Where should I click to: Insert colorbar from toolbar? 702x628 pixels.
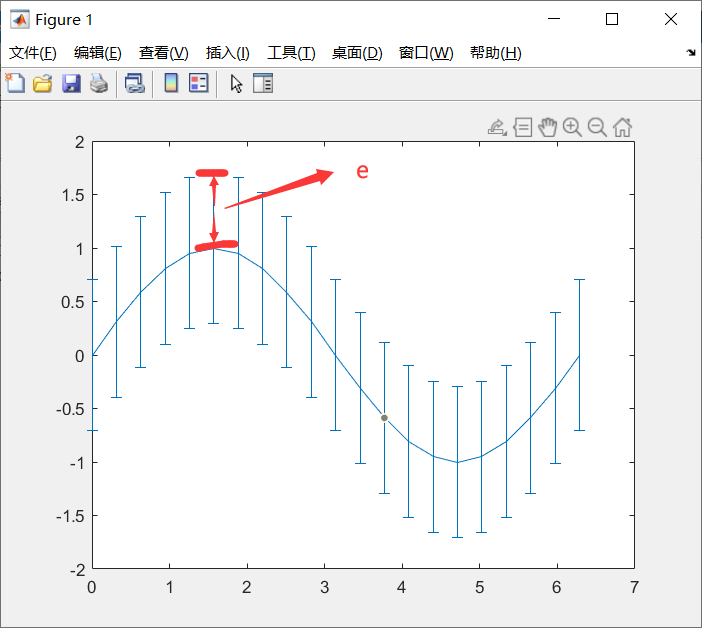(x=171, y=83)
